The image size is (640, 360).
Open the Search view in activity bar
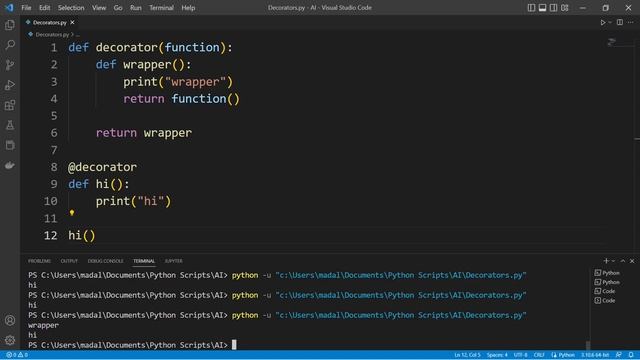(x=10, y=44)
